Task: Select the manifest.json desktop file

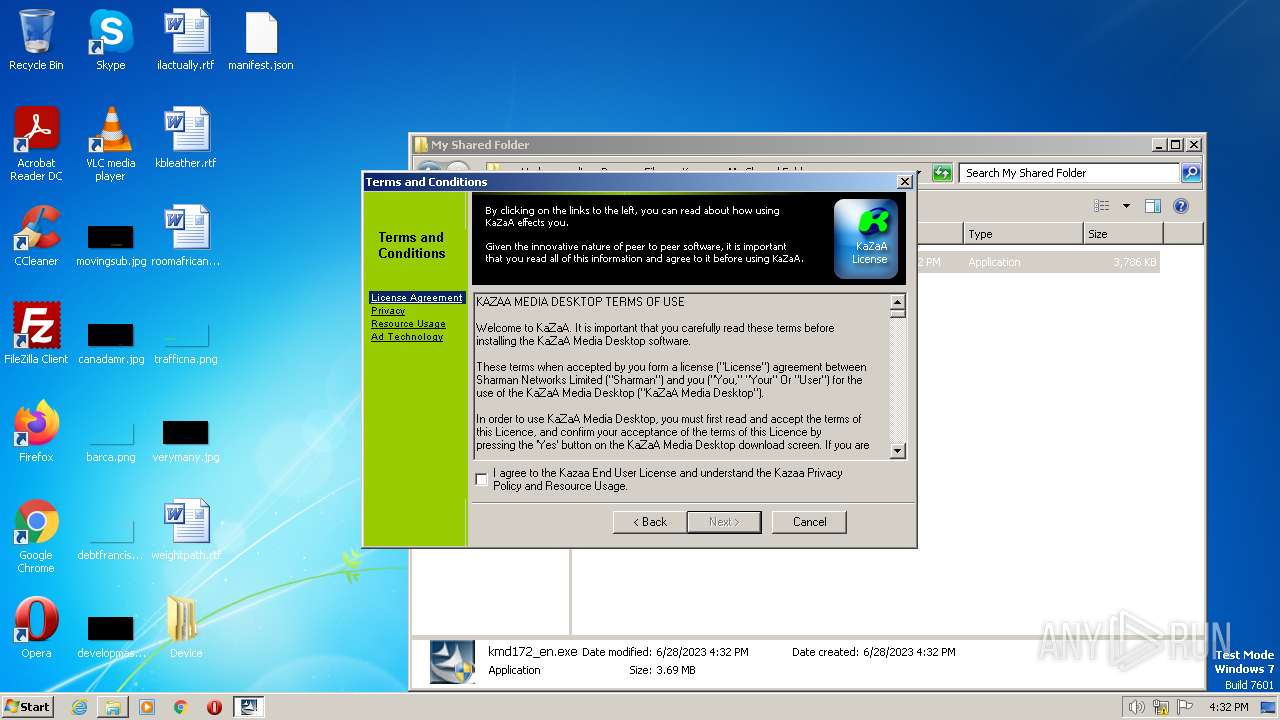Action: pos(260,40)
